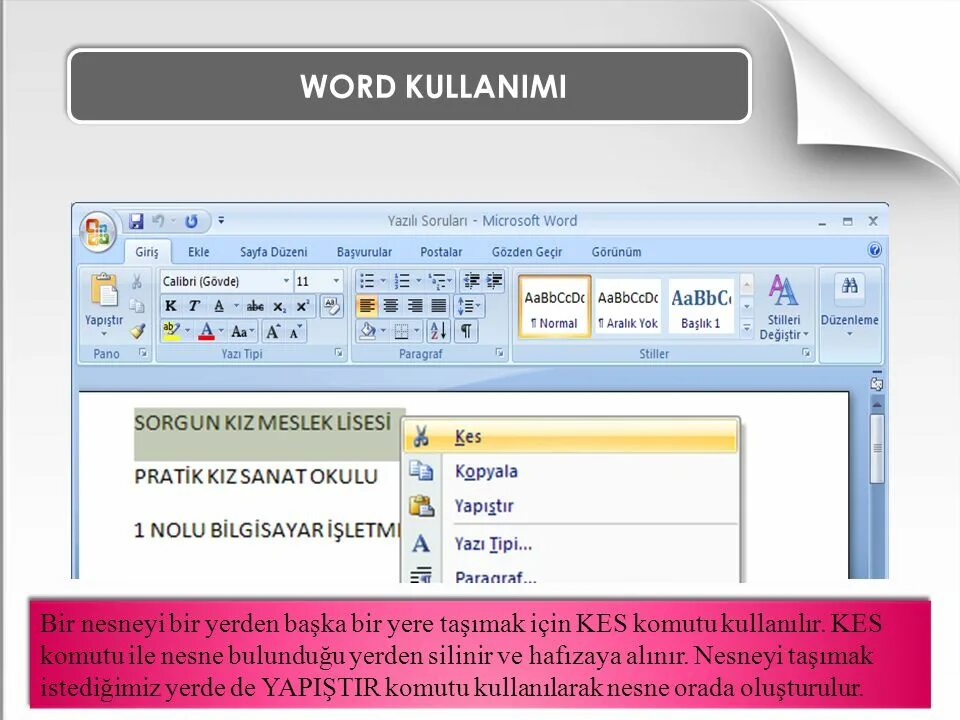The width and height of the screenshot is (960, 720).
Task: Toggle bold (K) formatting
Action: (x=171, y=306)
